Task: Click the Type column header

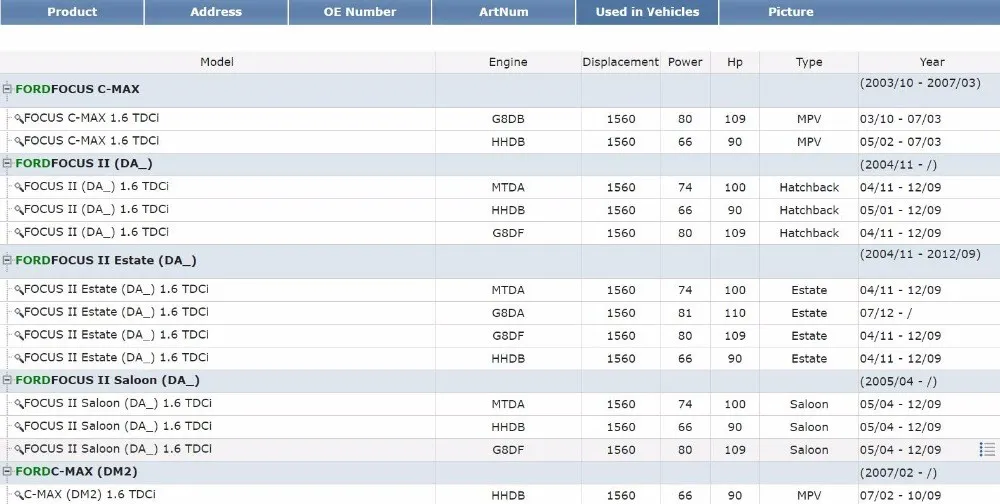Action: (809, 62)
